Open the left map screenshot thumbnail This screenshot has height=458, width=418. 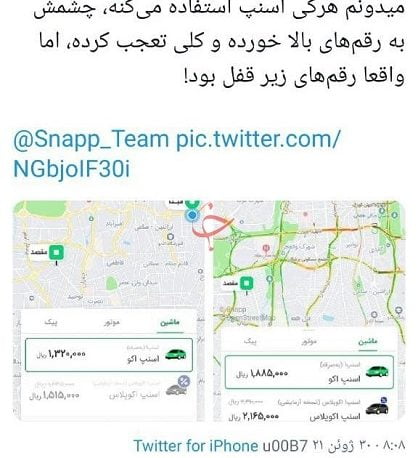pos(109,311)
